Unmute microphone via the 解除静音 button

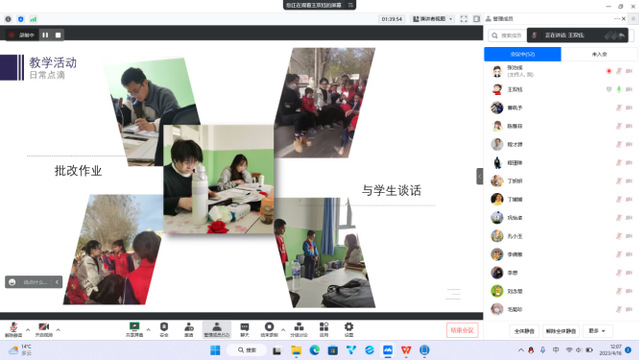13,329
